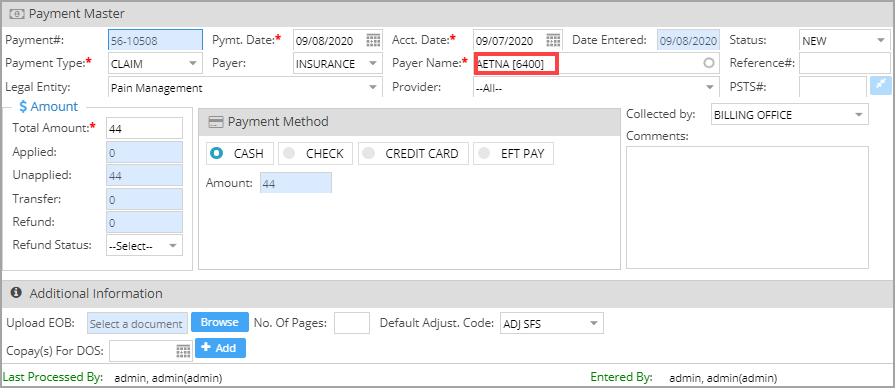Open the Payment Type dropdown showing CLAIM
Viewport: 895px width, 388px height.
pyautogui.click(x=154, y=63)
